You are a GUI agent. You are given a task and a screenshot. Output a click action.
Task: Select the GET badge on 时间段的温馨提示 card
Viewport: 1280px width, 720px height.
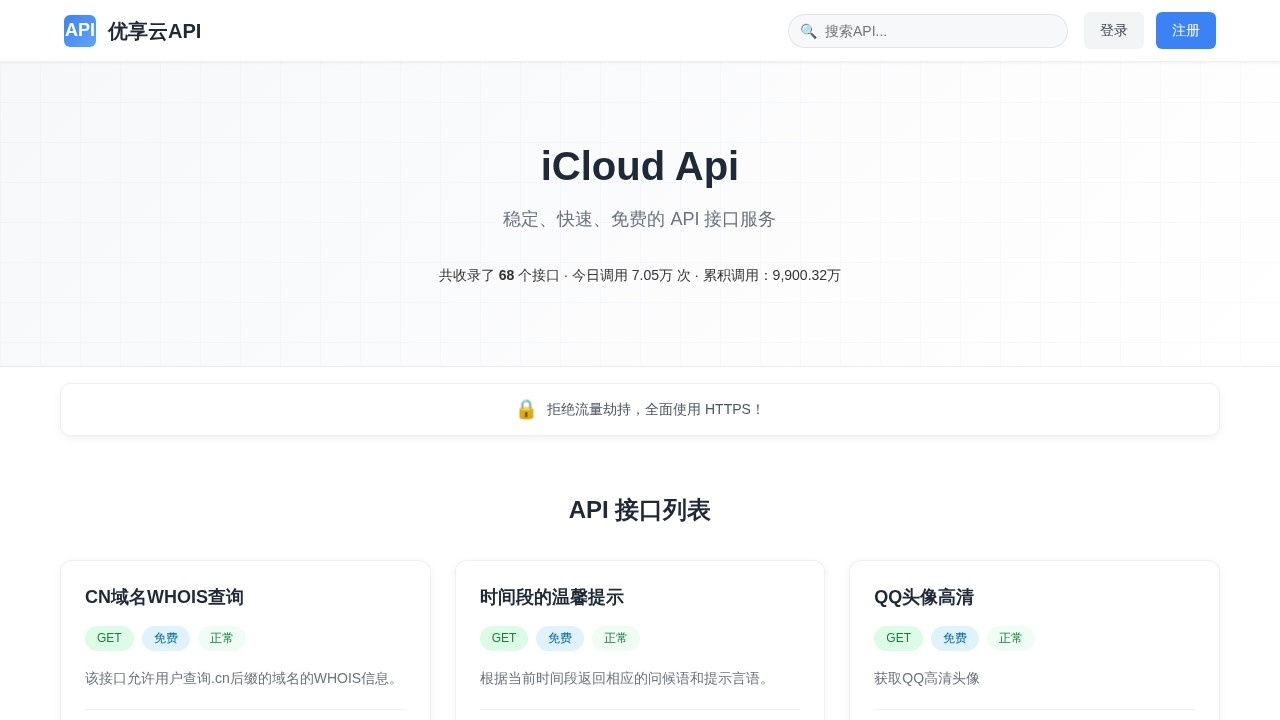pos(503,638)
